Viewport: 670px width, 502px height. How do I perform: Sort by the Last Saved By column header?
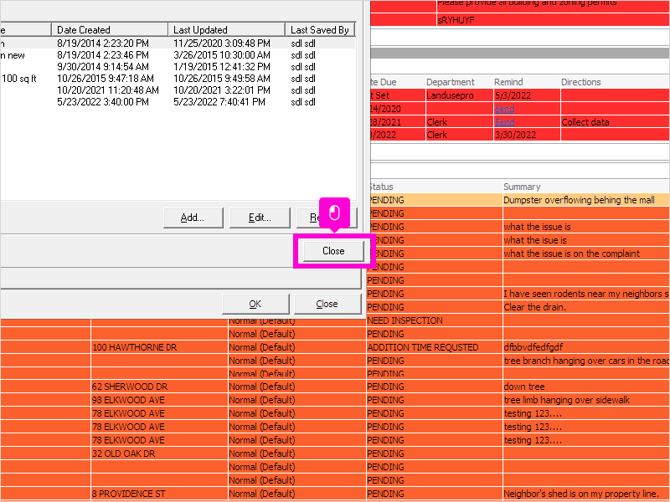pos(320,30)
